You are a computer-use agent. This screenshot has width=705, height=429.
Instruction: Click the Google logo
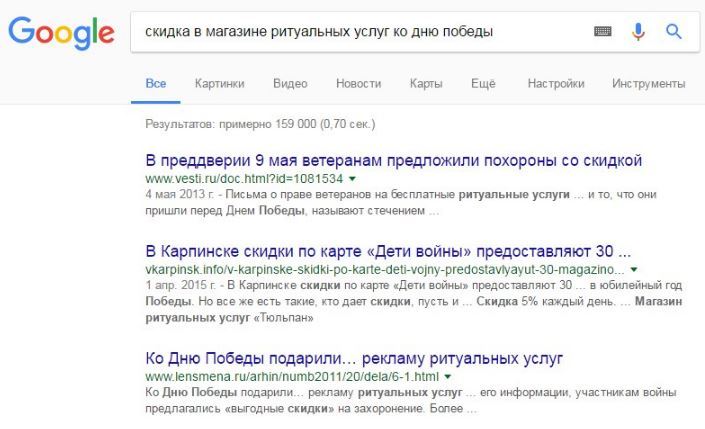pyautogui.click(x=61, y=33)
